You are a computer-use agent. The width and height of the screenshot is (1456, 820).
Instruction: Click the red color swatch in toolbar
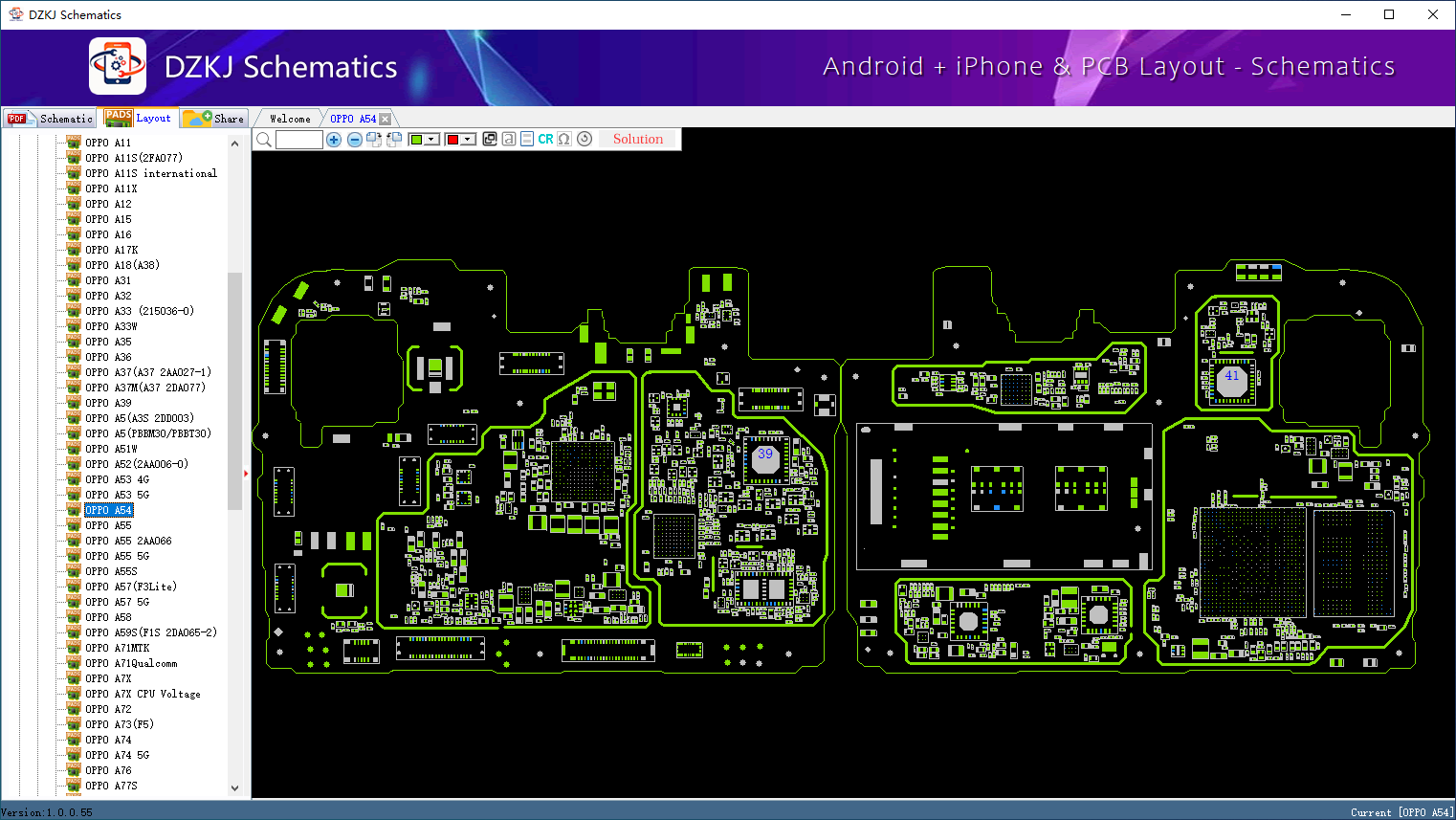452,140
